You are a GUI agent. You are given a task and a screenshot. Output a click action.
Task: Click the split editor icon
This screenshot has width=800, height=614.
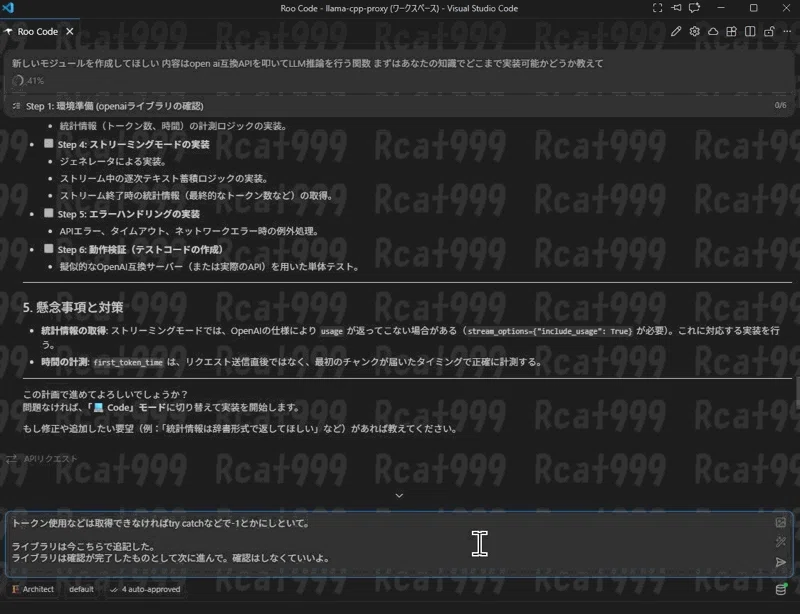pos(750,32)
